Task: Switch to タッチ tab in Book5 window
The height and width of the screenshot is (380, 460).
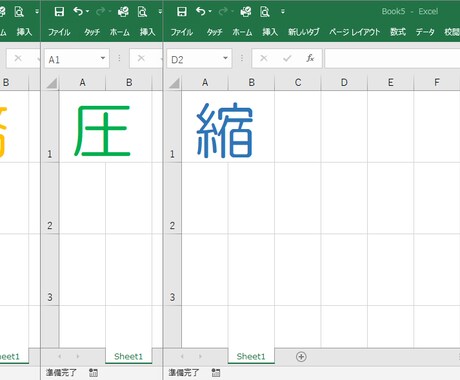Action: click(214, 32)
